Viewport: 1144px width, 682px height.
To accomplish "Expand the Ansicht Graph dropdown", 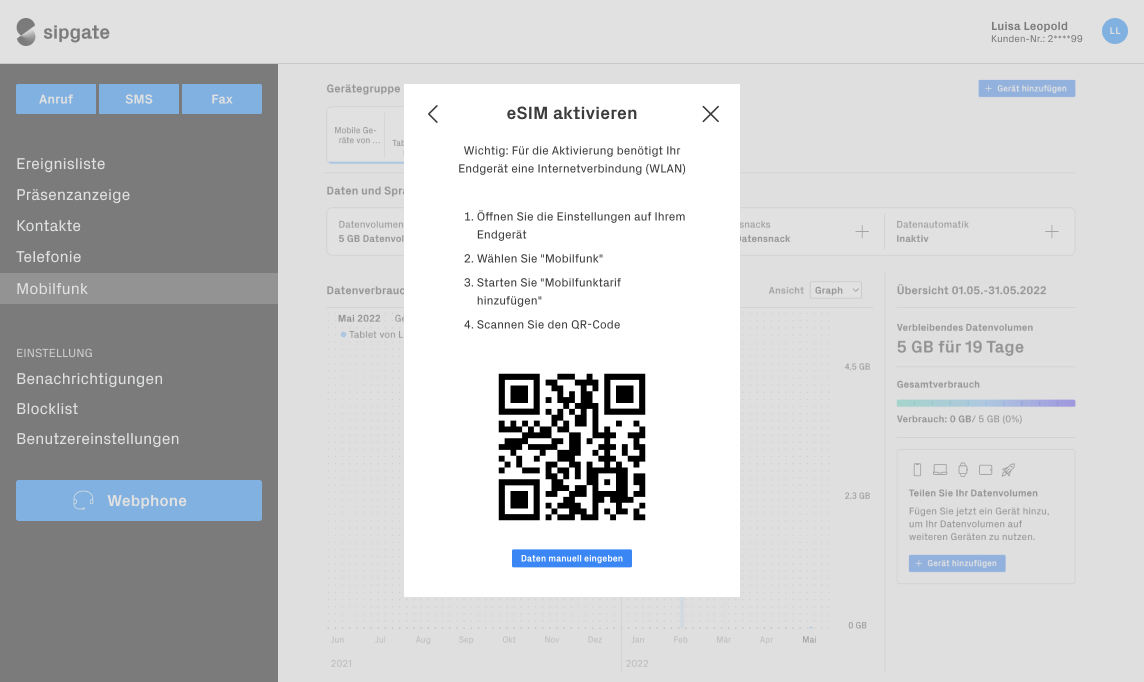I will click(835, 290).
